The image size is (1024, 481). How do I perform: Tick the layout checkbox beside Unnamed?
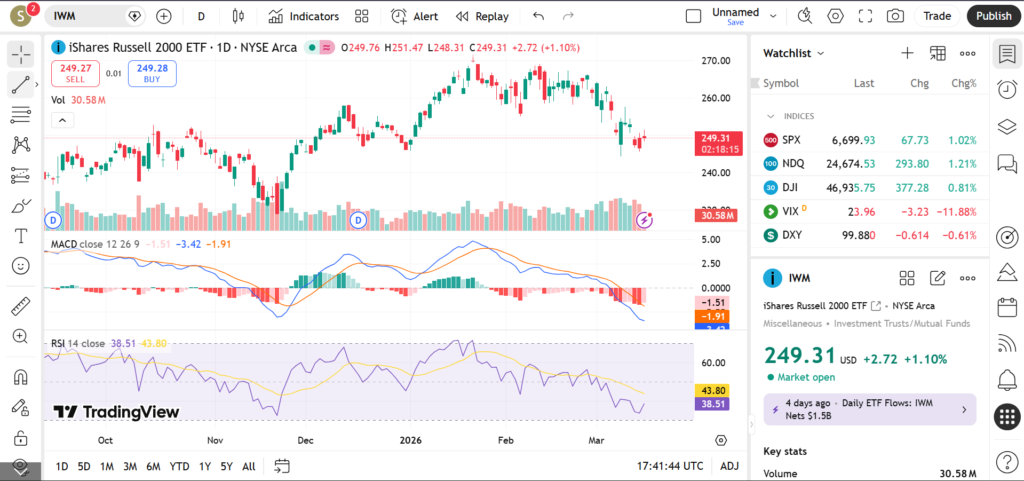pos(693,16)
